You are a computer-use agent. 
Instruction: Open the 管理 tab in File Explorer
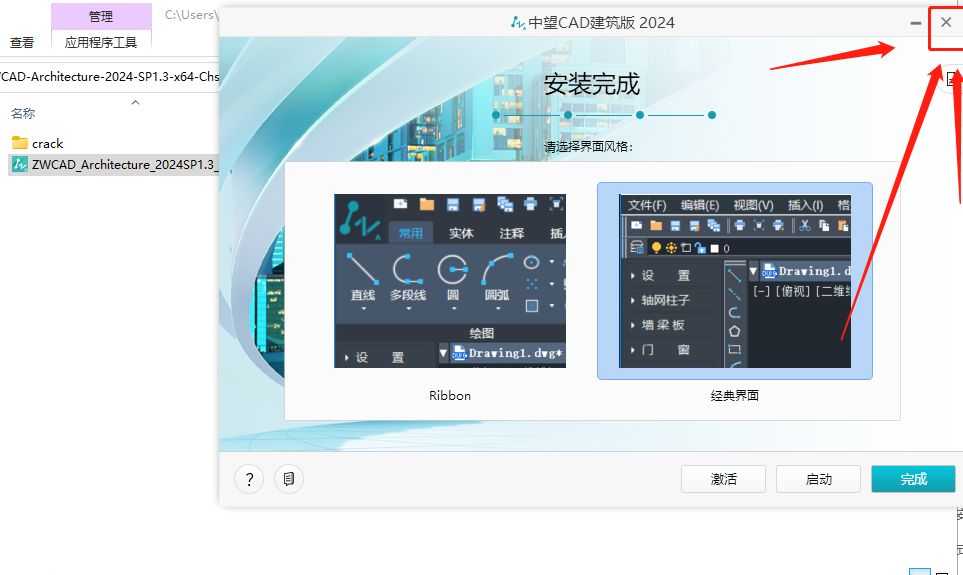coord(101,16)
